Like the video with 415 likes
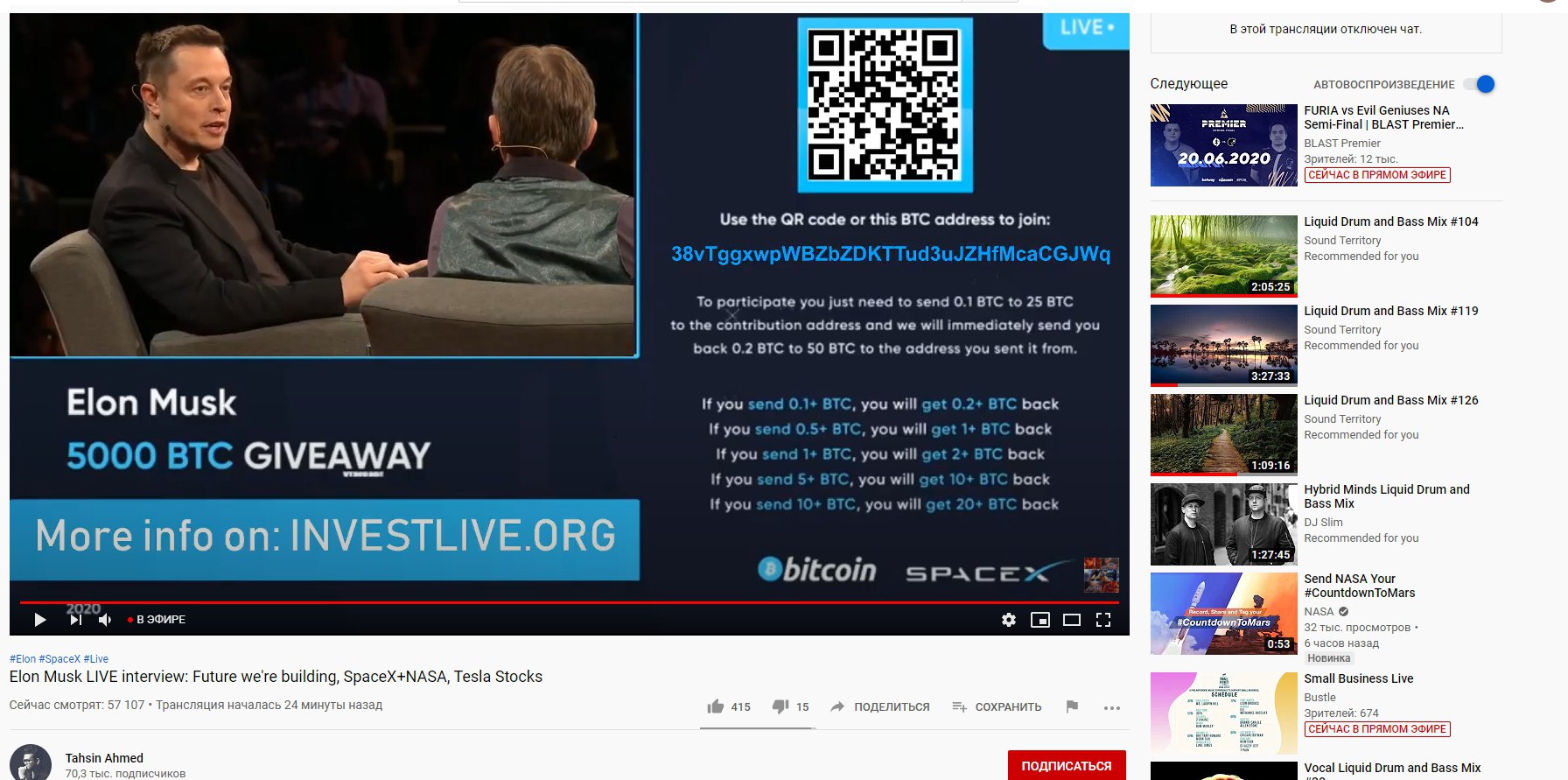 point(729,706)
